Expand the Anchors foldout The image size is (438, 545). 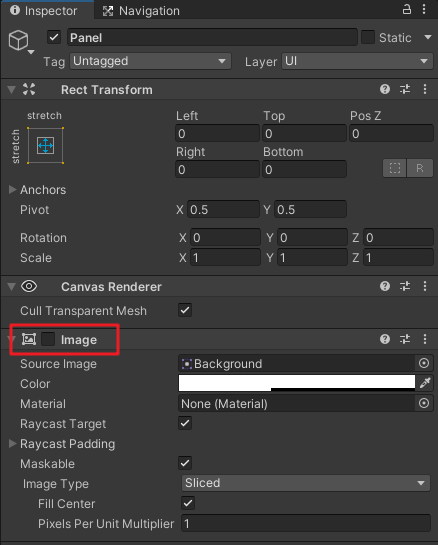click(x=13, y=189)
